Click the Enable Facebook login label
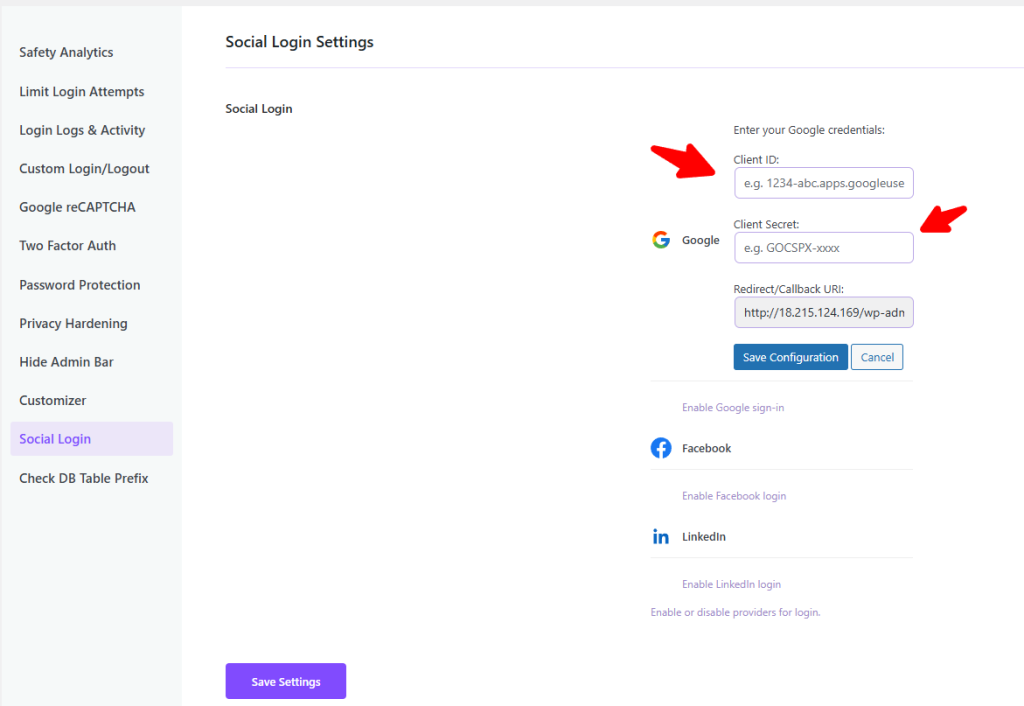 [734, 496]
